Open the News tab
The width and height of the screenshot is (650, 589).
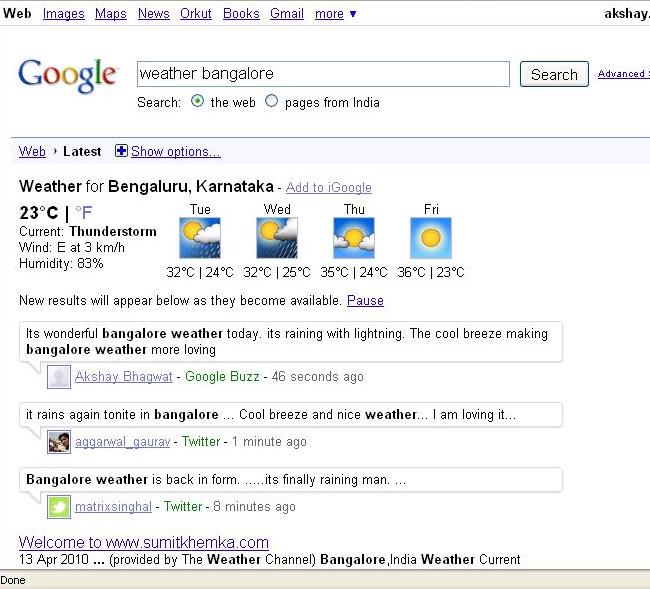pos(154,14)
